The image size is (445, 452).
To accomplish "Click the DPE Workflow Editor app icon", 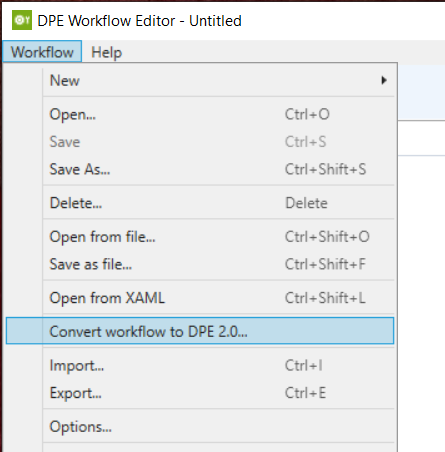I will pyautogui.click(x=22, y=20).
